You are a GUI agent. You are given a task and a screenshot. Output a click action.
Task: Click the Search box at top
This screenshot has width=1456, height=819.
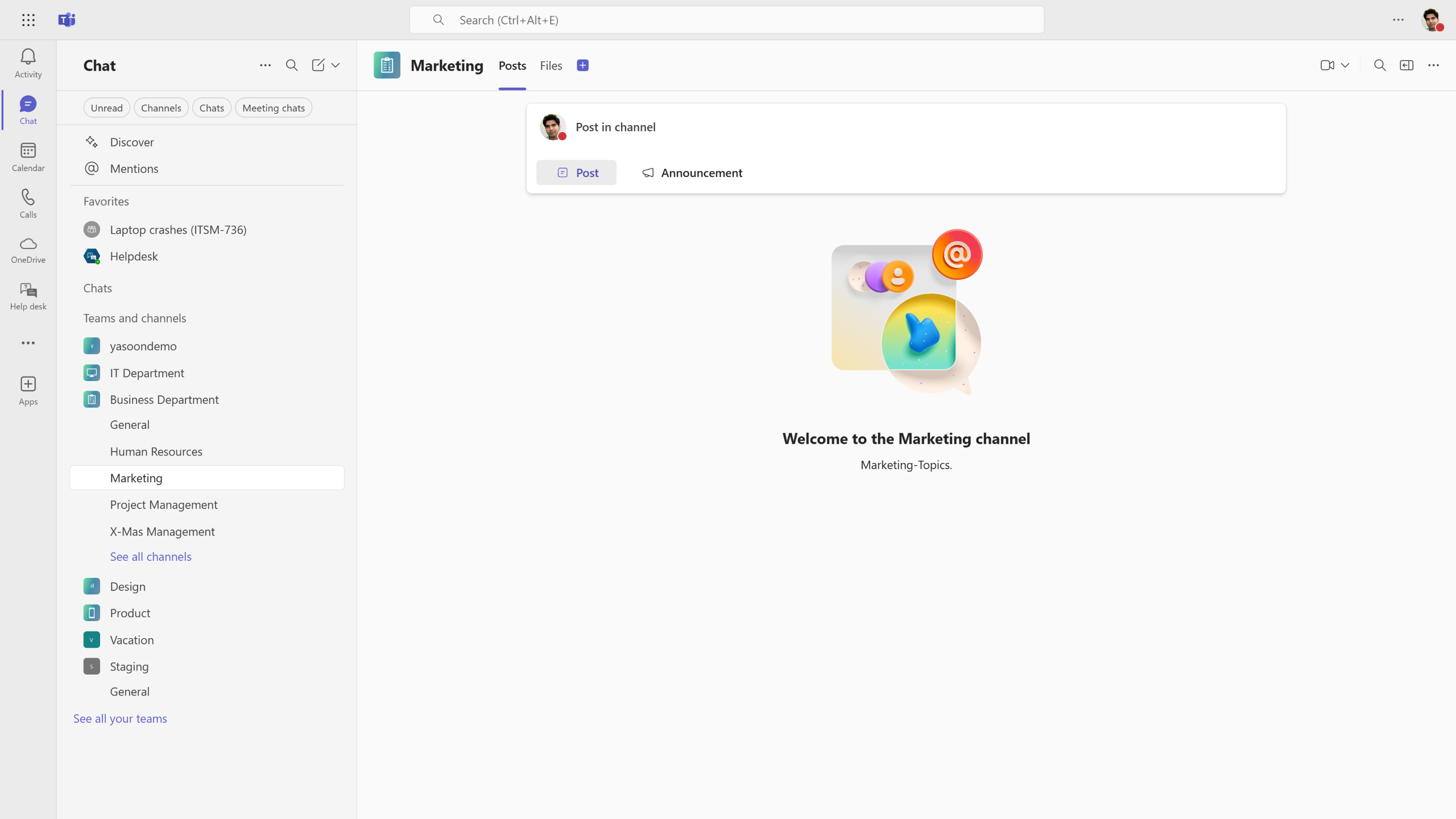726,20
